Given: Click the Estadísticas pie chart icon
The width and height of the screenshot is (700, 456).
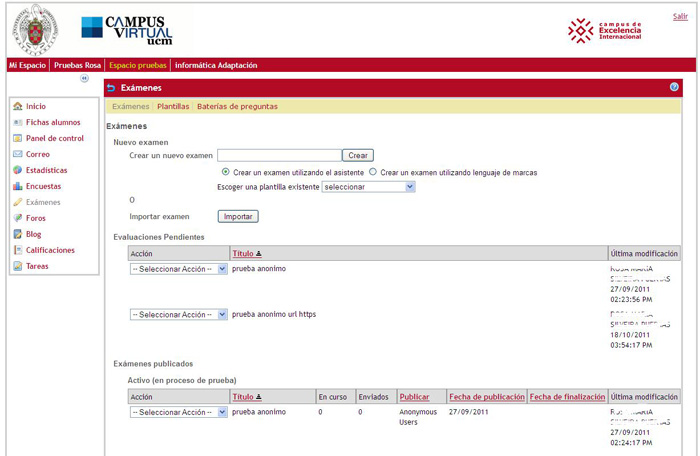Looking at the screenshot, I should click(x=17, y=170).
